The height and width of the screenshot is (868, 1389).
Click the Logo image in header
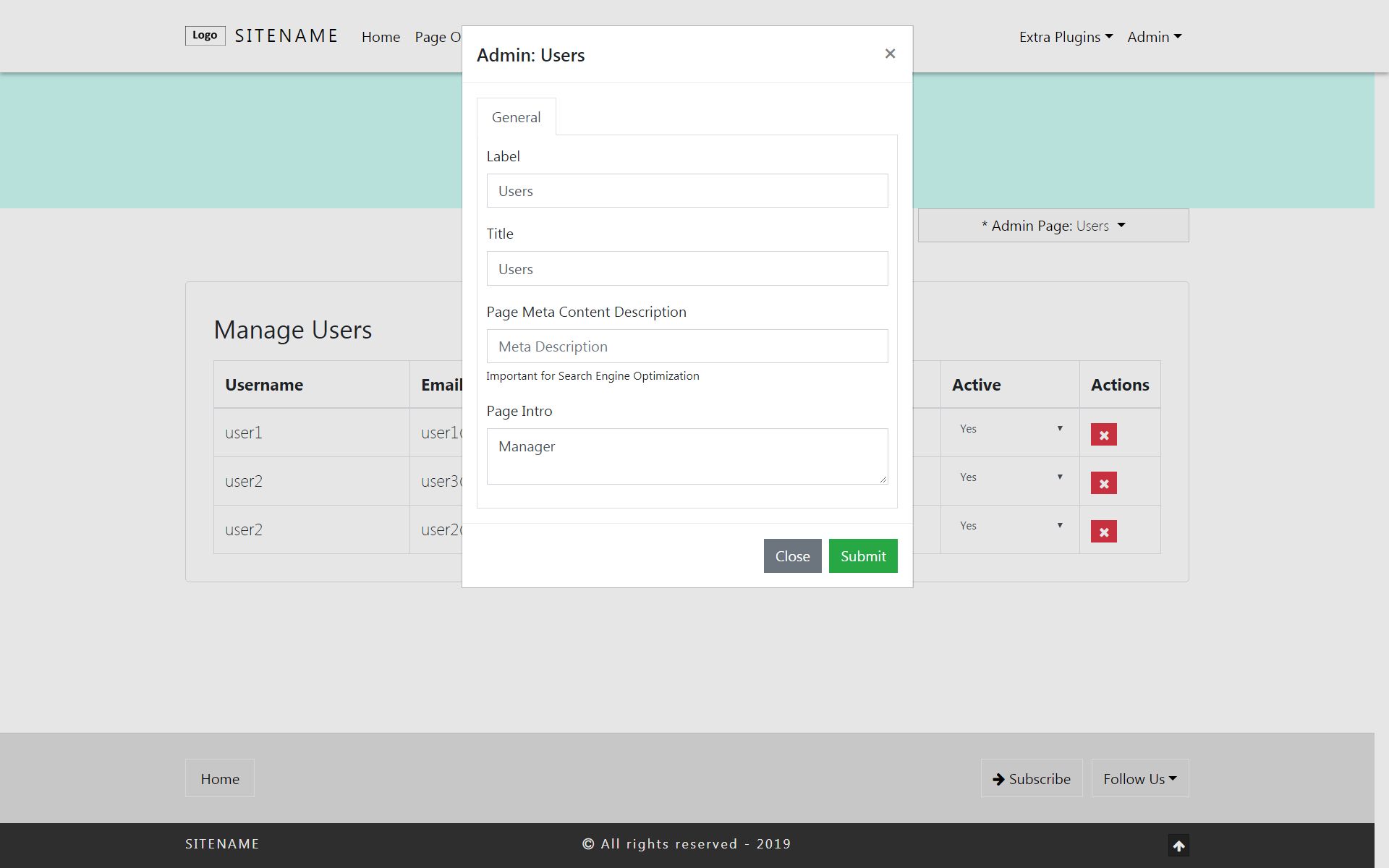205,35
